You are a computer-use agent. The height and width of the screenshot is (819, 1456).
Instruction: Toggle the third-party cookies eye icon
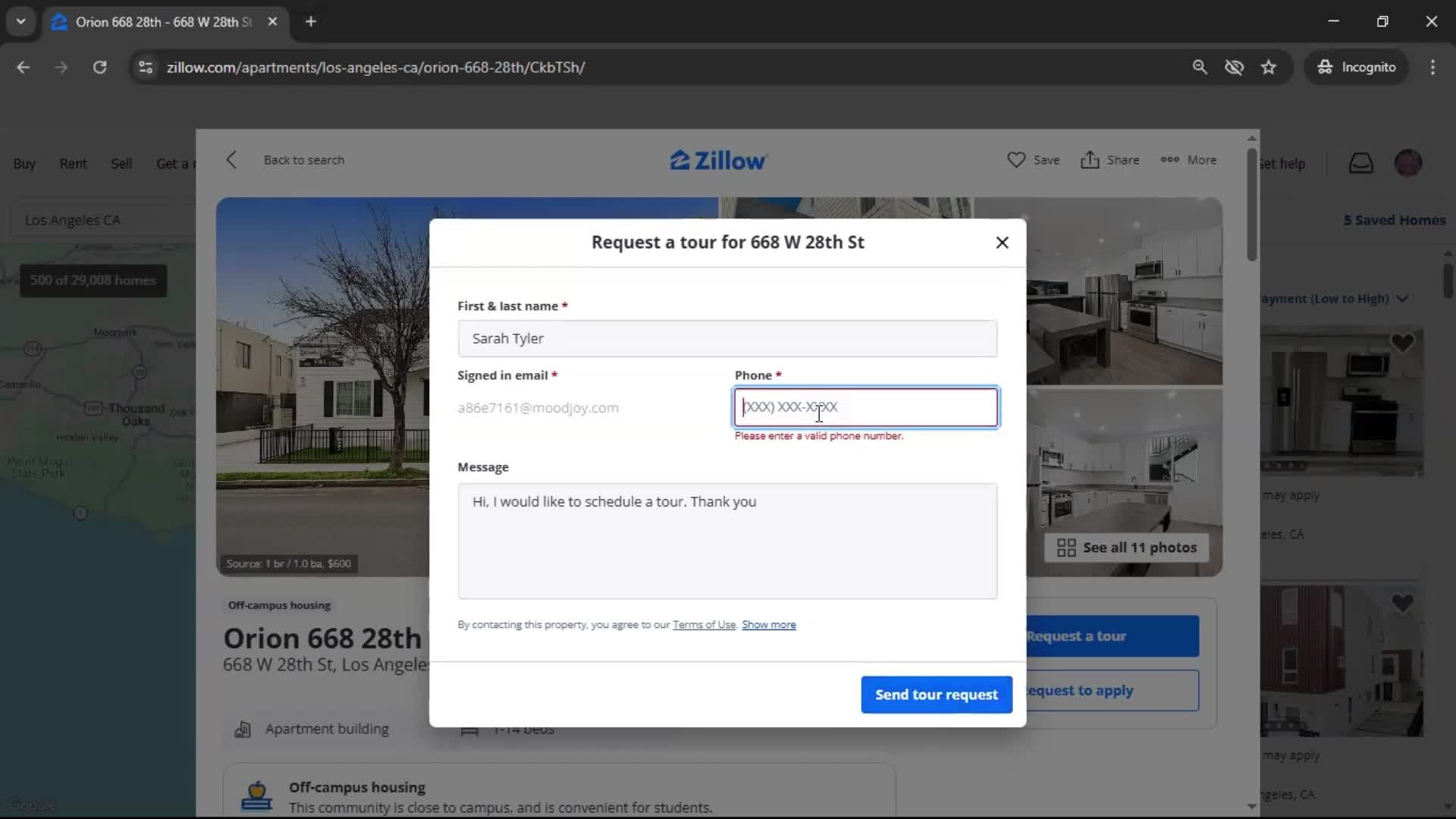(1234, 67)
